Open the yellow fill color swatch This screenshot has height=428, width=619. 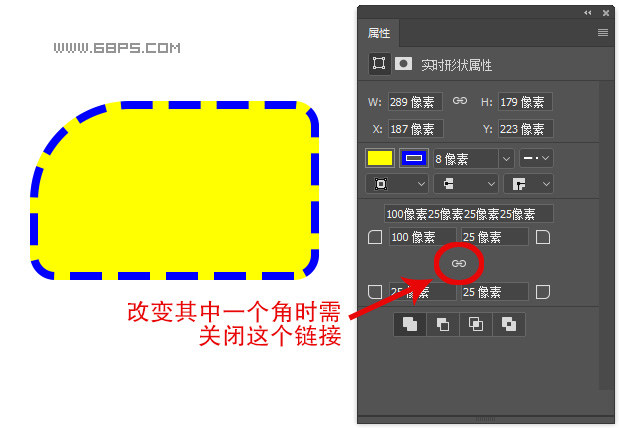(x=379, y=158)
